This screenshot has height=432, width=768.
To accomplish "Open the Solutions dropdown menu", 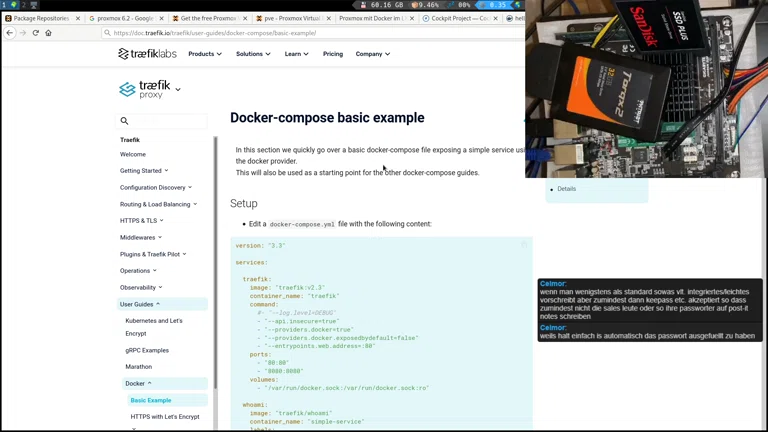I will (252, 54).
